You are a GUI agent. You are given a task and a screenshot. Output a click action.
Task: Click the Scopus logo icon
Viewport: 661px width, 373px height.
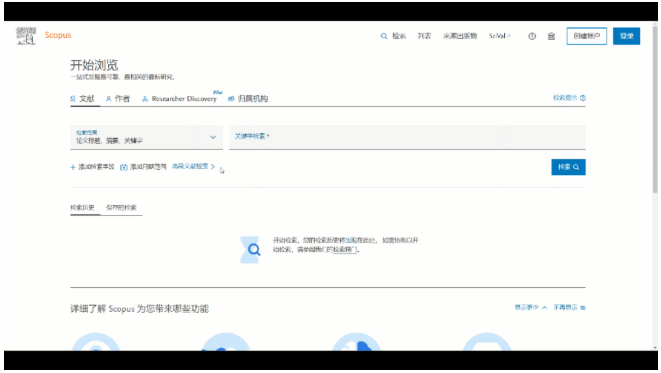[x=26, y=36]
